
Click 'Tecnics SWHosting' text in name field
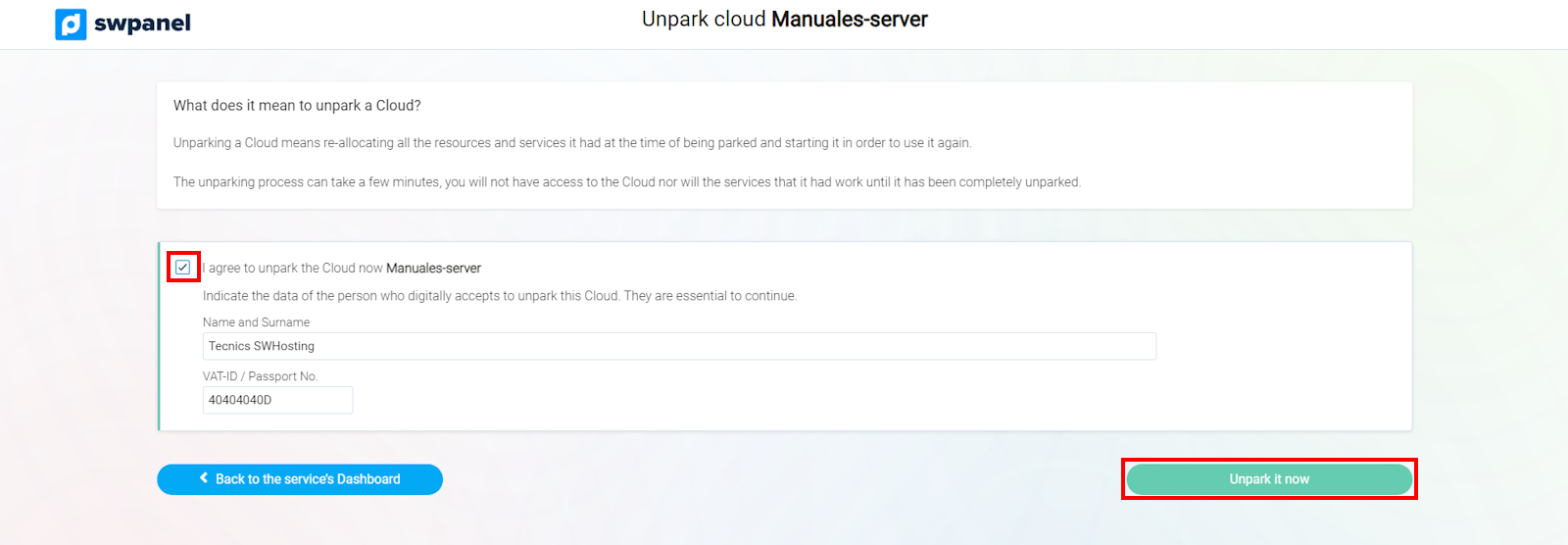click(x=262, y=346)
